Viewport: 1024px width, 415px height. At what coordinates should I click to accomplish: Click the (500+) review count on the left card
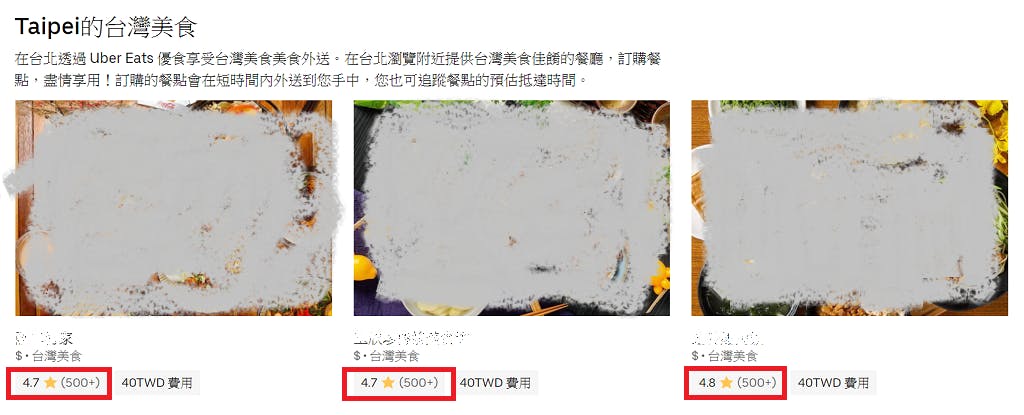click(x=80, y=383)
